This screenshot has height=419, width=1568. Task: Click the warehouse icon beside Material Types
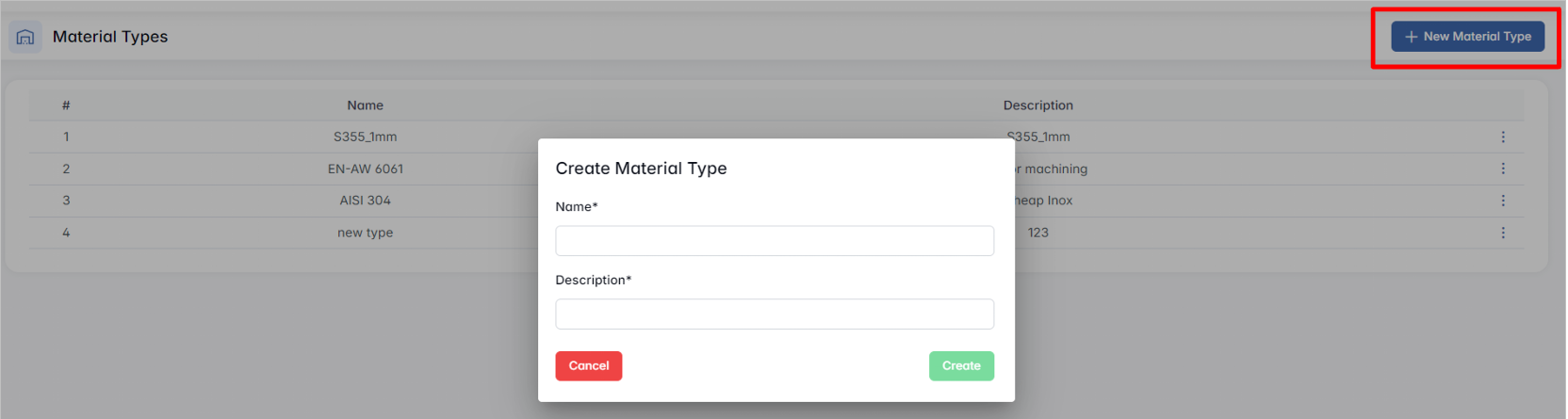[x=25, y=37]
